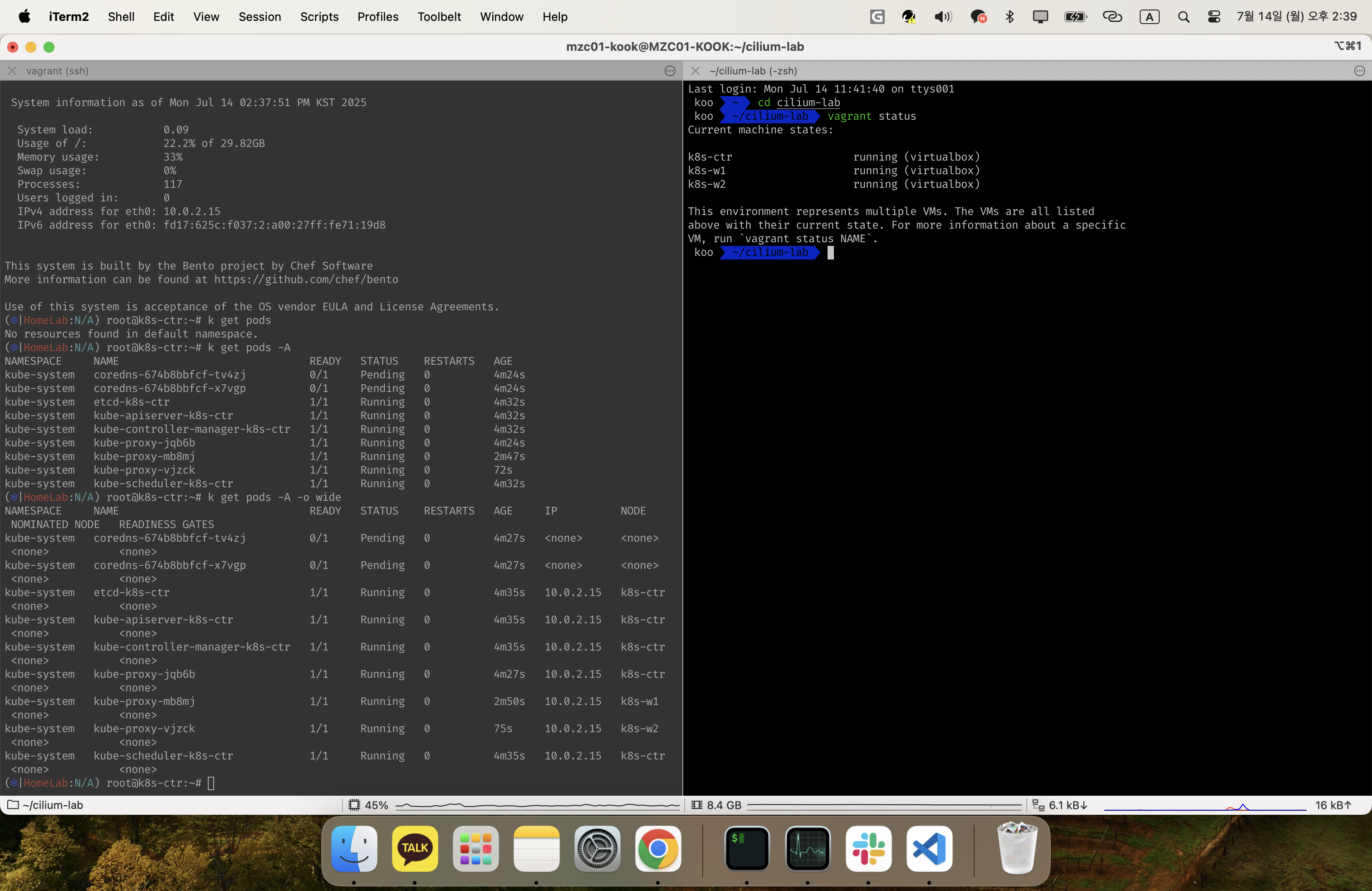1372x891 pixels.
Task: Open Control Center from the menu bar
Action: pos(1214,17)
